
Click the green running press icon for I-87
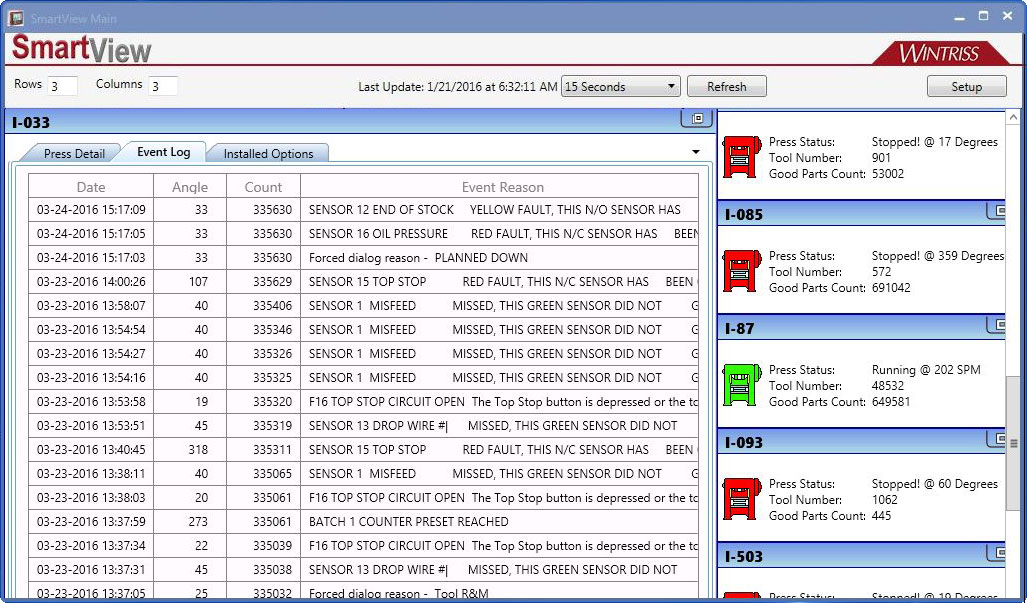(x=741, y=384)
